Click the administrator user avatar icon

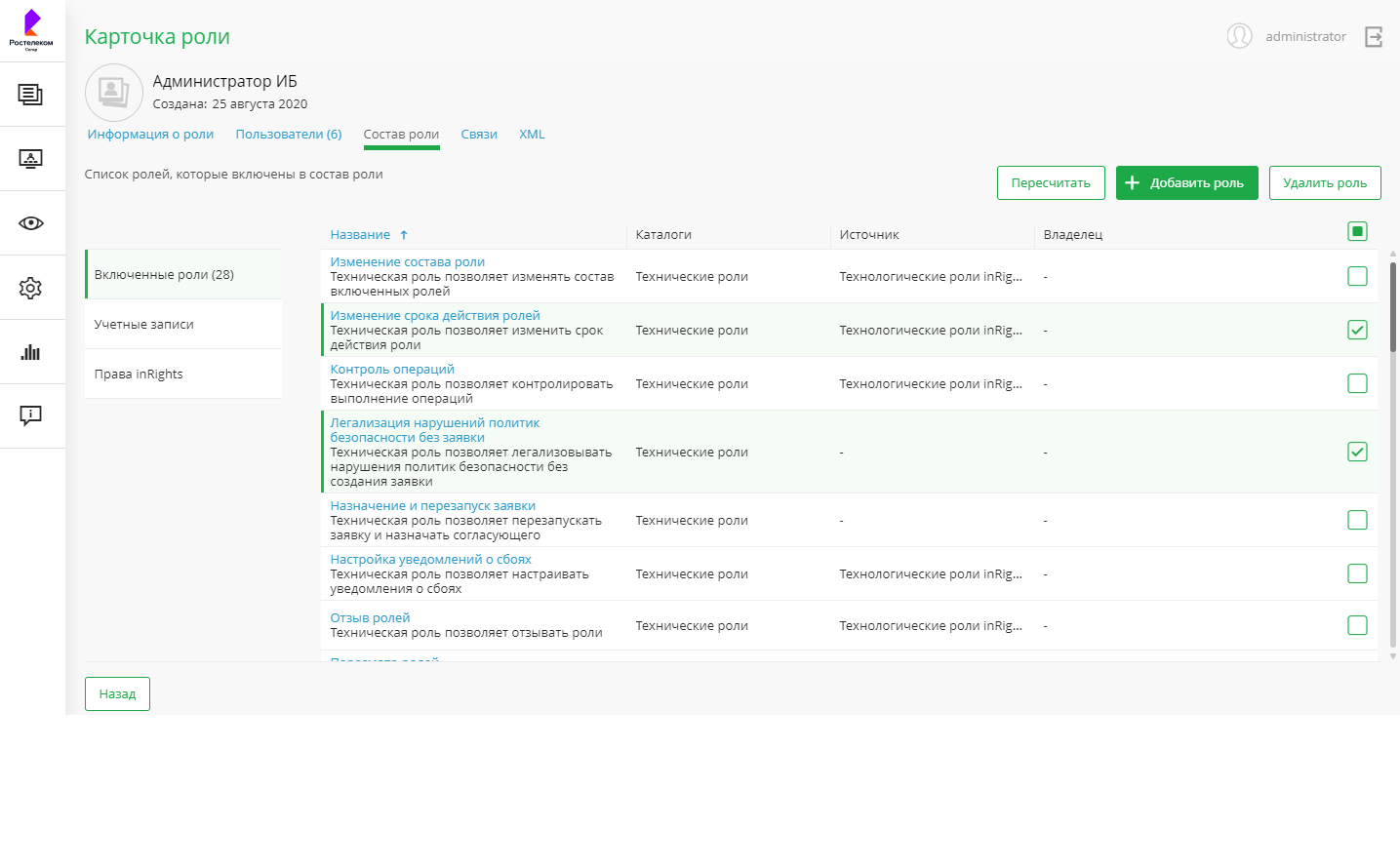pos(1239,36)
